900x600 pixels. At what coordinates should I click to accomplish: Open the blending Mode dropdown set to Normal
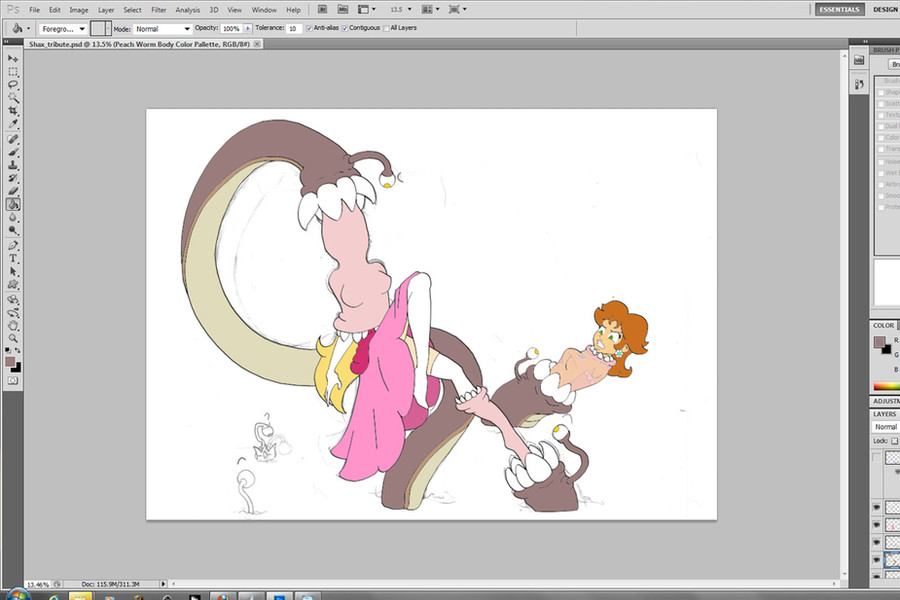(162, 29)
